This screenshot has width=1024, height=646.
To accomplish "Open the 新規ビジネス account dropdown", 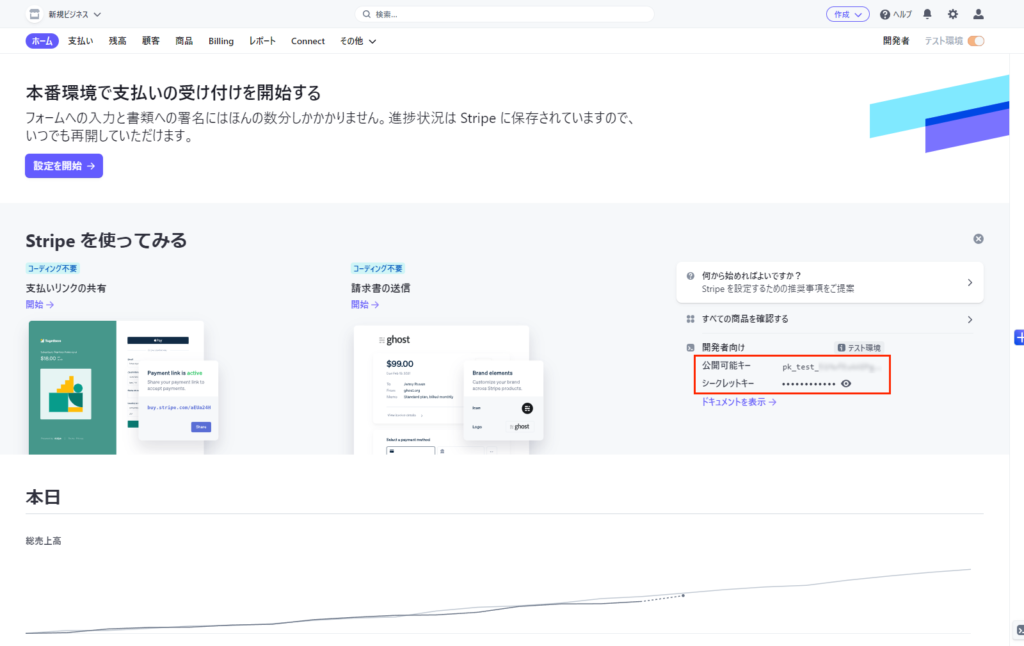I will [75, 14].
